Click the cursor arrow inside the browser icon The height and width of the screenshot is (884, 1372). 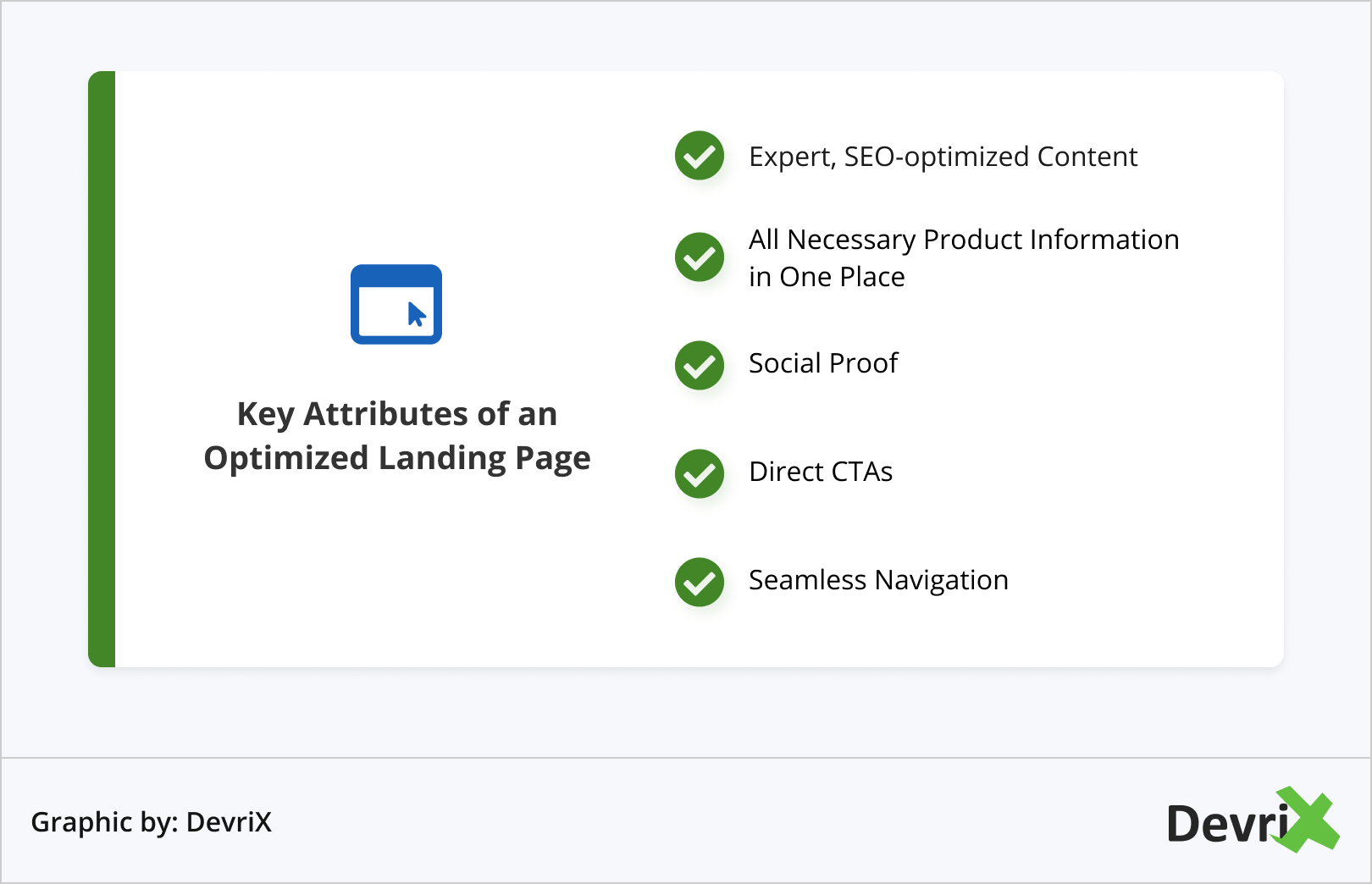tap(417, 314)
